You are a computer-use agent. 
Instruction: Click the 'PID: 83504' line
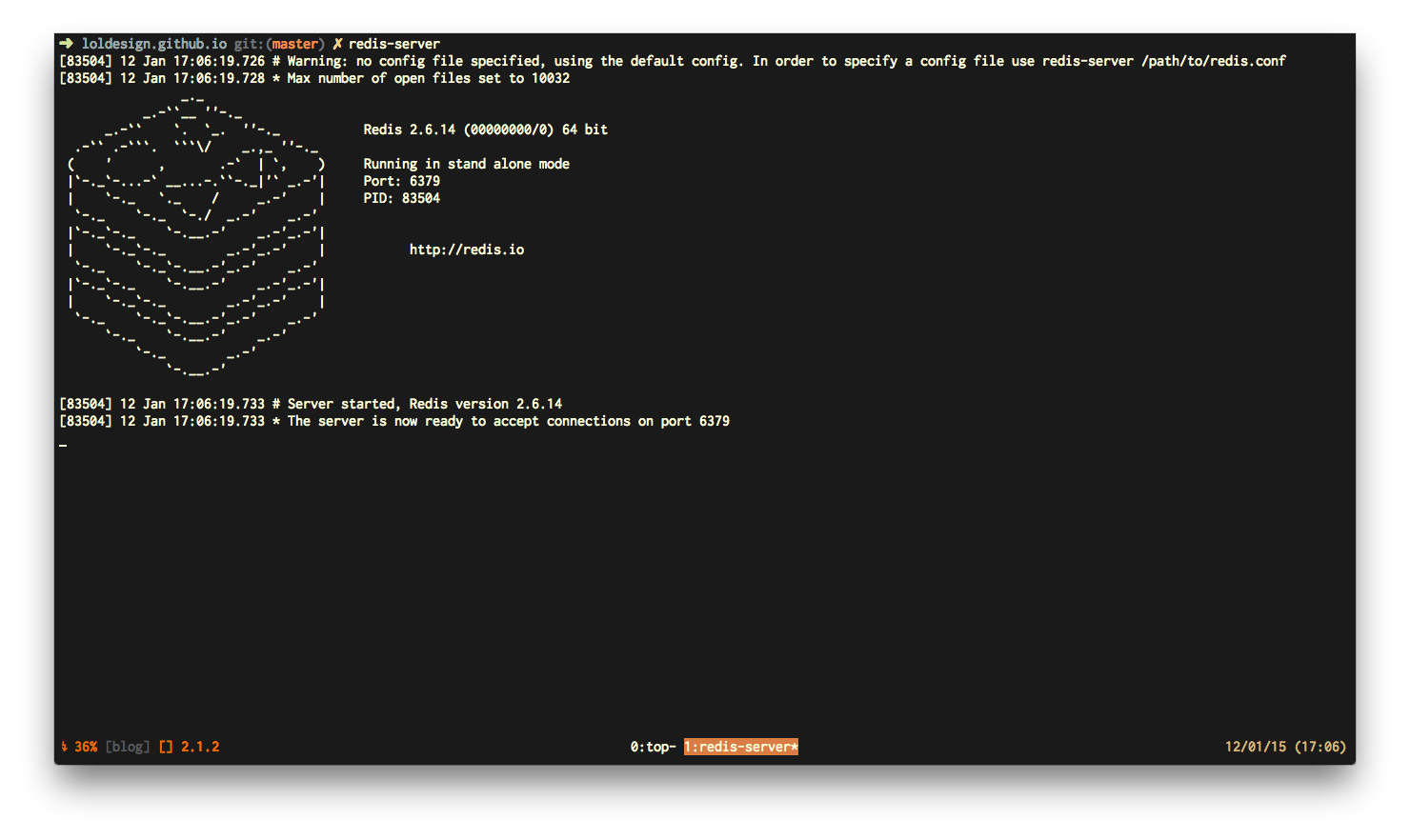402,198
